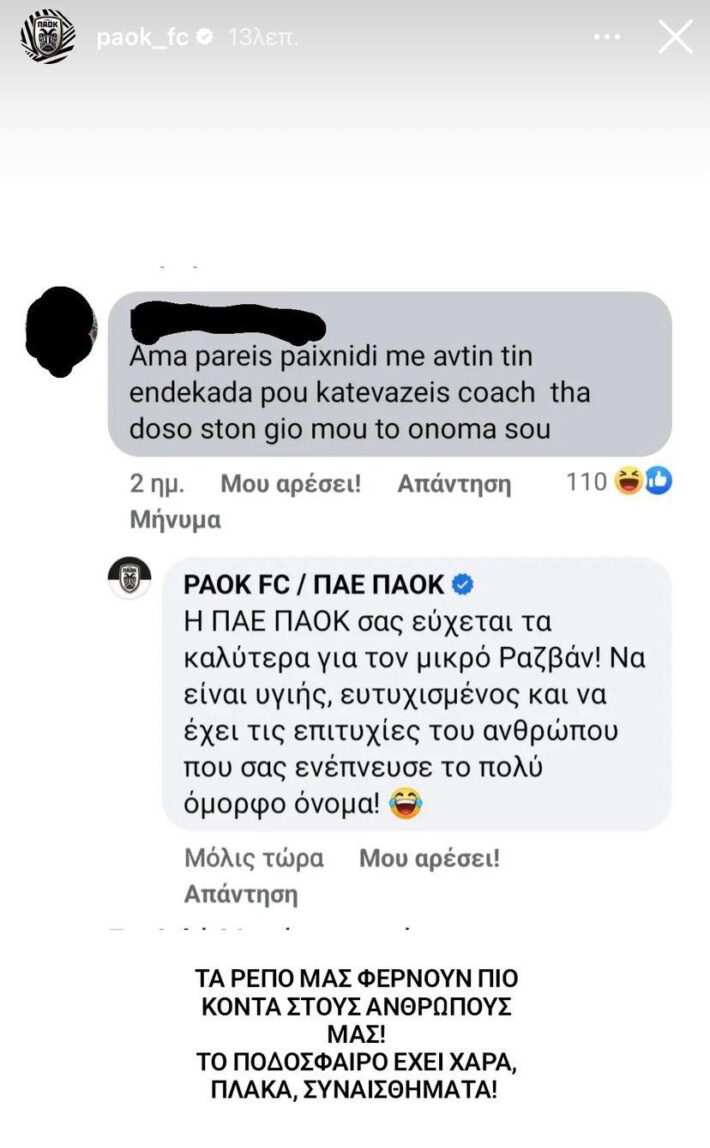Click the blacked-out commenter avatar
This screenshot has height=1148, width=710.
[61, 332]
